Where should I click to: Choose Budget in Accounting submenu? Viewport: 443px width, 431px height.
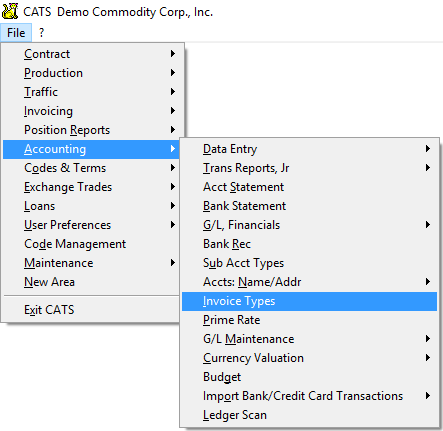pyautogui.click(x=309, y=377)
